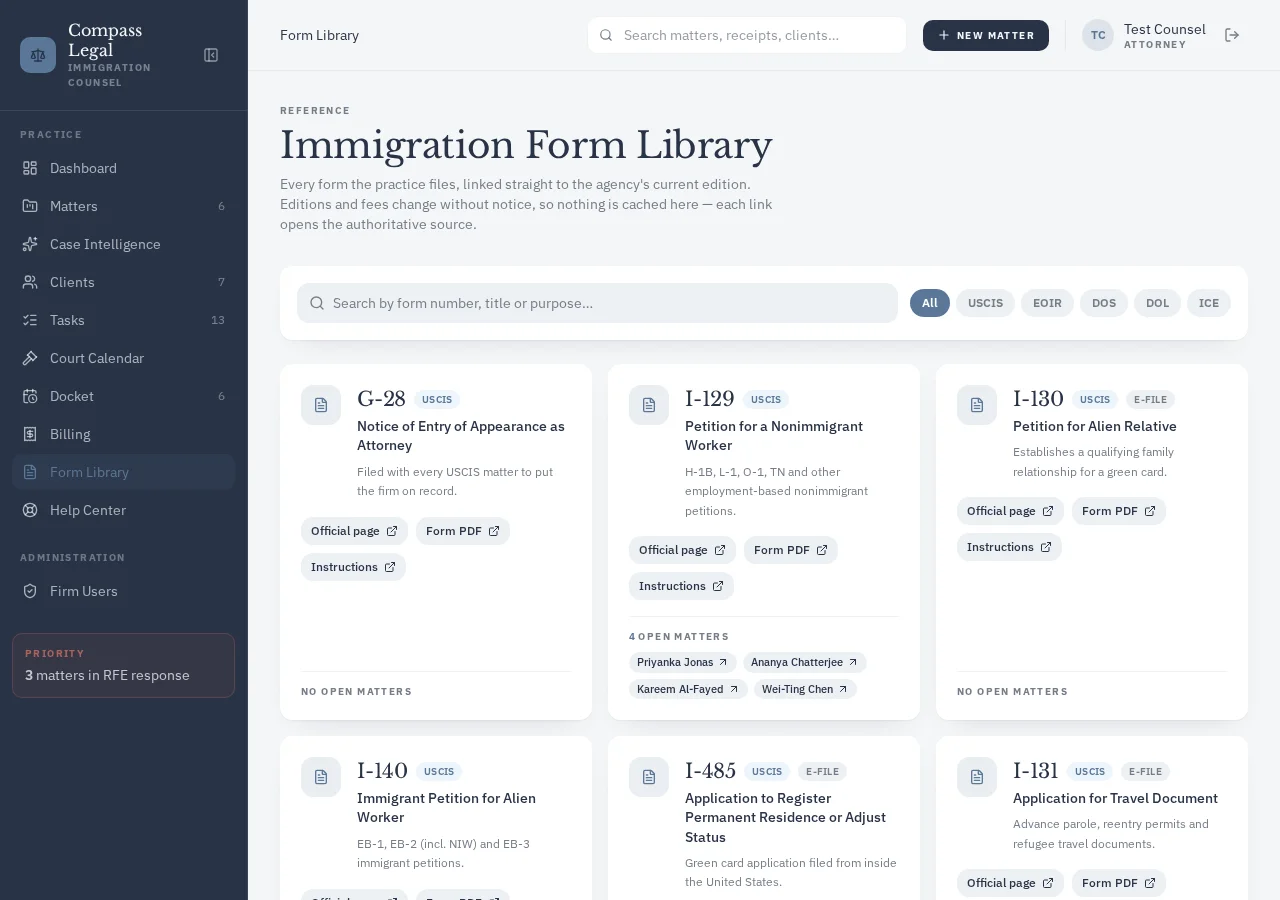
Task: Click the Dashboard grid icon
Action: tap(30, 168)
